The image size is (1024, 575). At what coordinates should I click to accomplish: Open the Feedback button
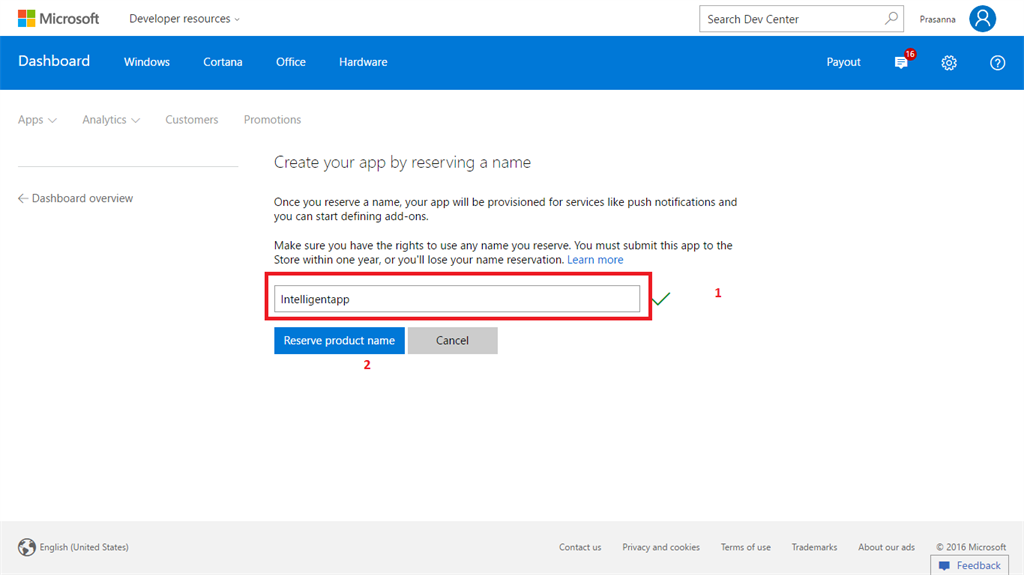pyautogui.click(x=970, y=565)
